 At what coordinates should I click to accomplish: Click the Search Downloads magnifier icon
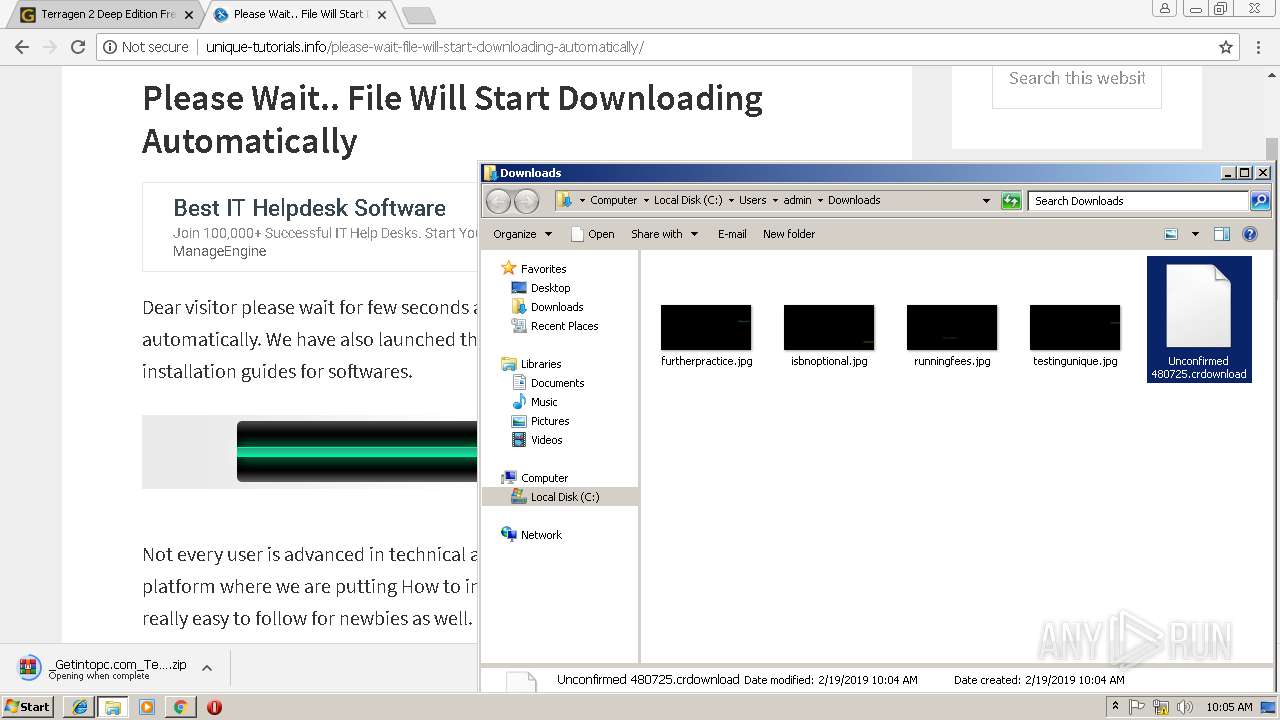[x=1260, y=201]
